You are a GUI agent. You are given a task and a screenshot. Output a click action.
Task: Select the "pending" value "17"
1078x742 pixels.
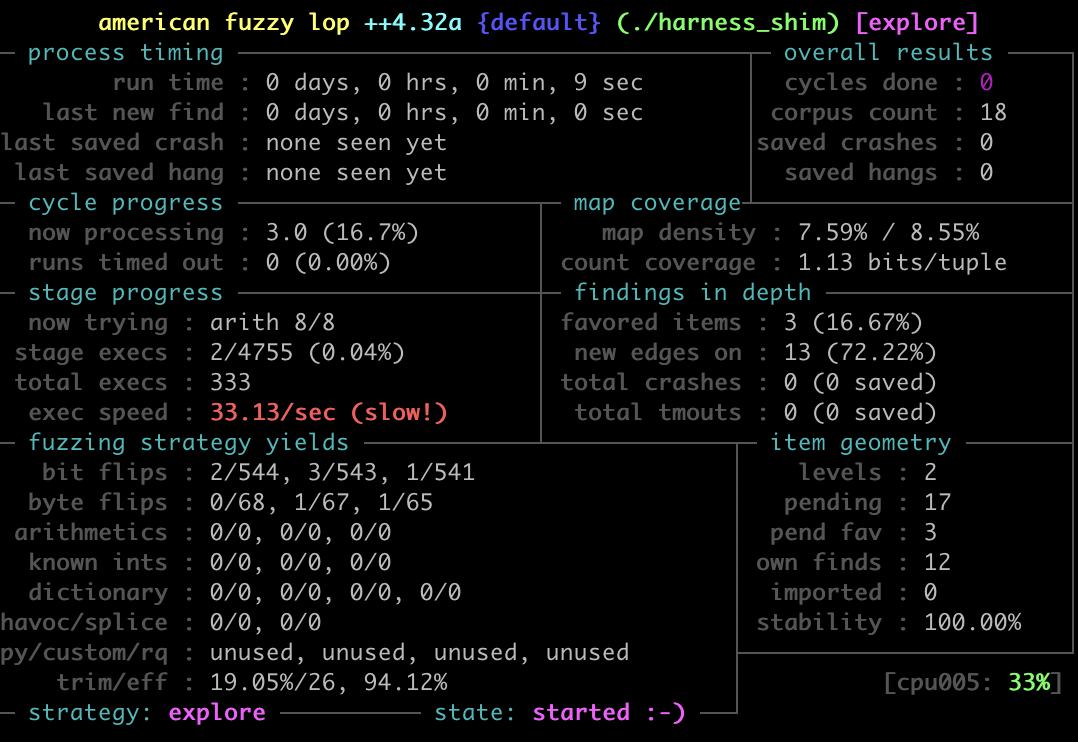[937, 503]
